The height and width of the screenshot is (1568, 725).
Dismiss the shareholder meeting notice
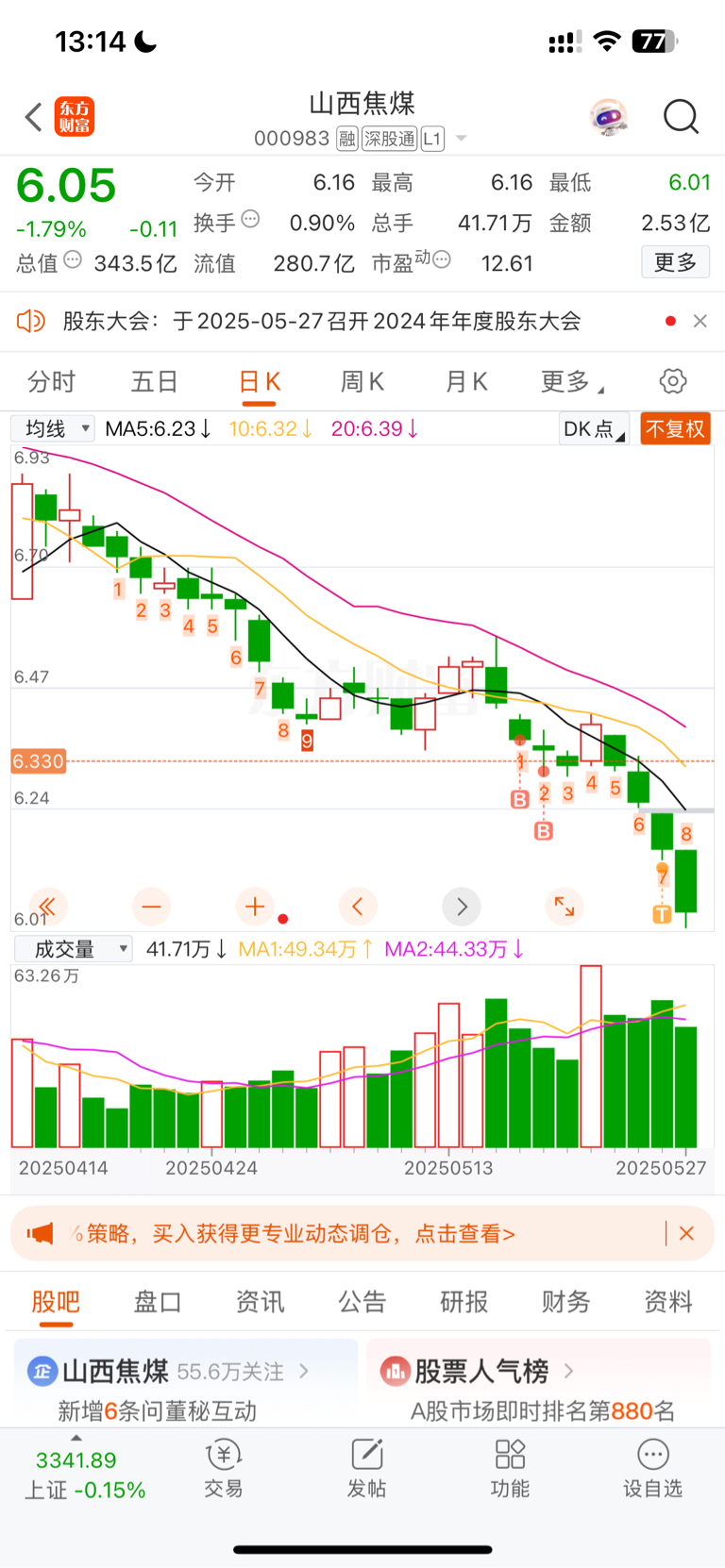[x=700, y=321]
